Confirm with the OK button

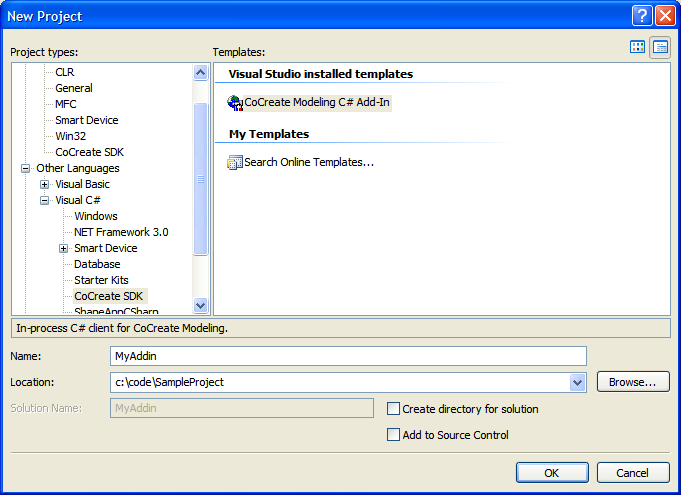pyautogui.click(x=552, y=472)
